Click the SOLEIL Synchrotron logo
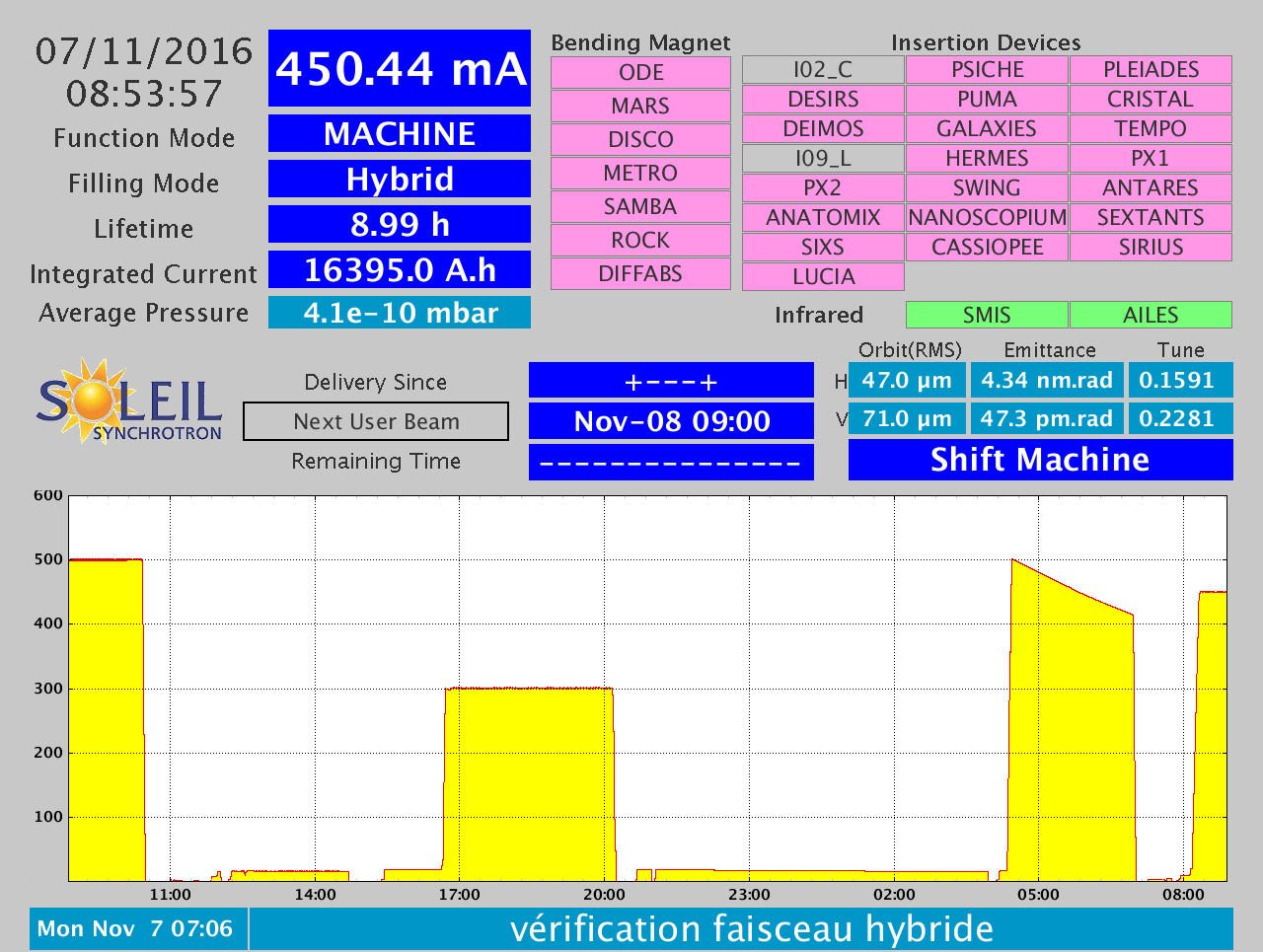The width and height of the screenshot is (1263, 952). pyautogui.click(x=129, y=400)
